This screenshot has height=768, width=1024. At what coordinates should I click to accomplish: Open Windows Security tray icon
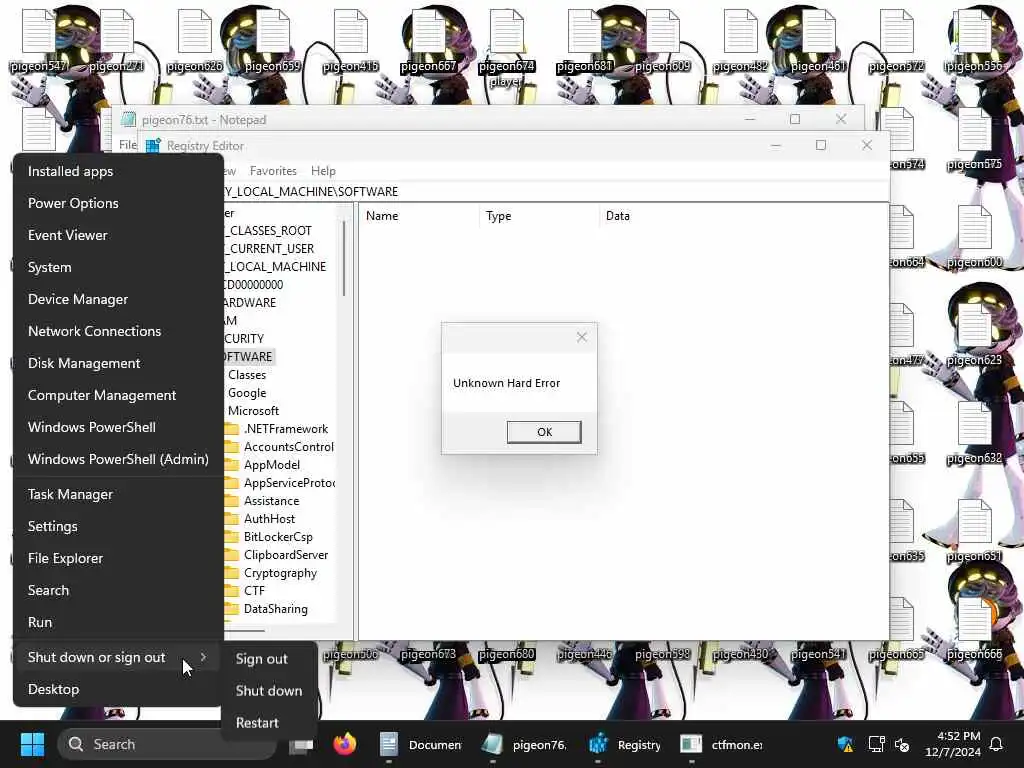[x=845, y=744]
